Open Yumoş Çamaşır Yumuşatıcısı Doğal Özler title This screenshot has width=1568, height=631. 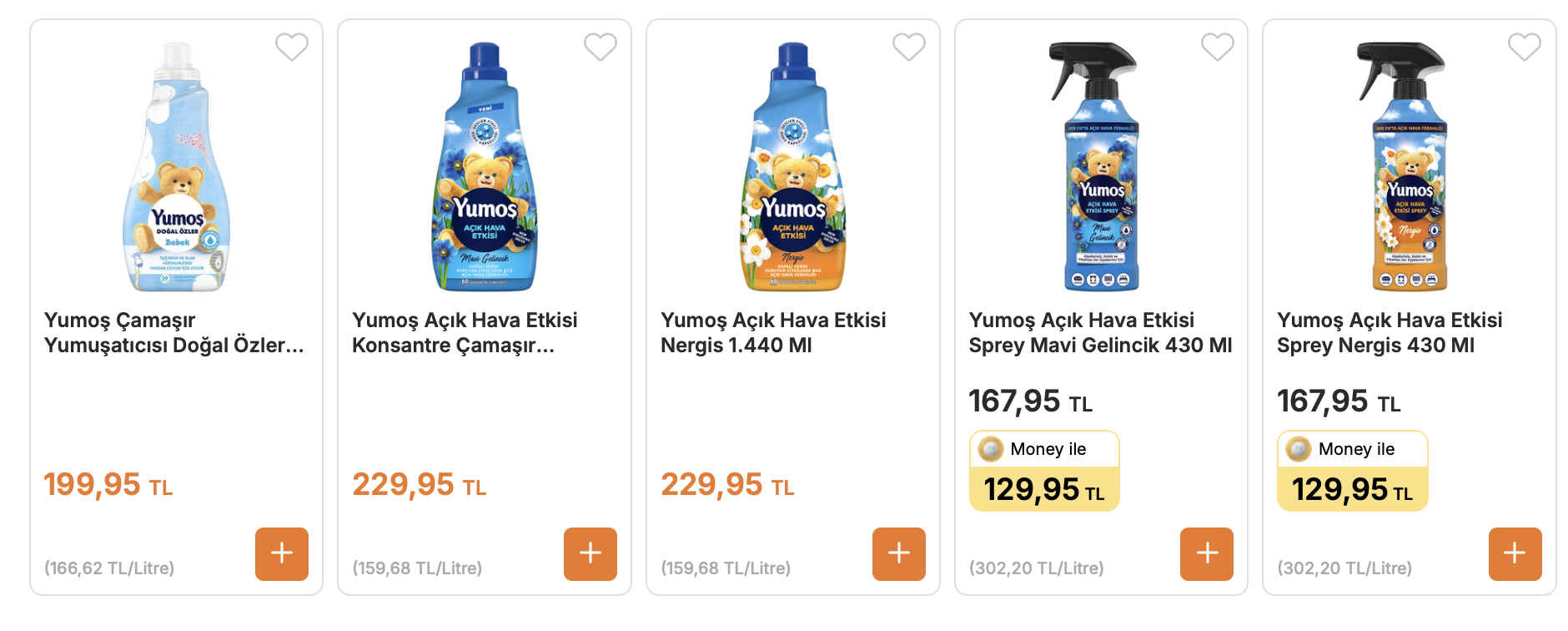point(174,332)
